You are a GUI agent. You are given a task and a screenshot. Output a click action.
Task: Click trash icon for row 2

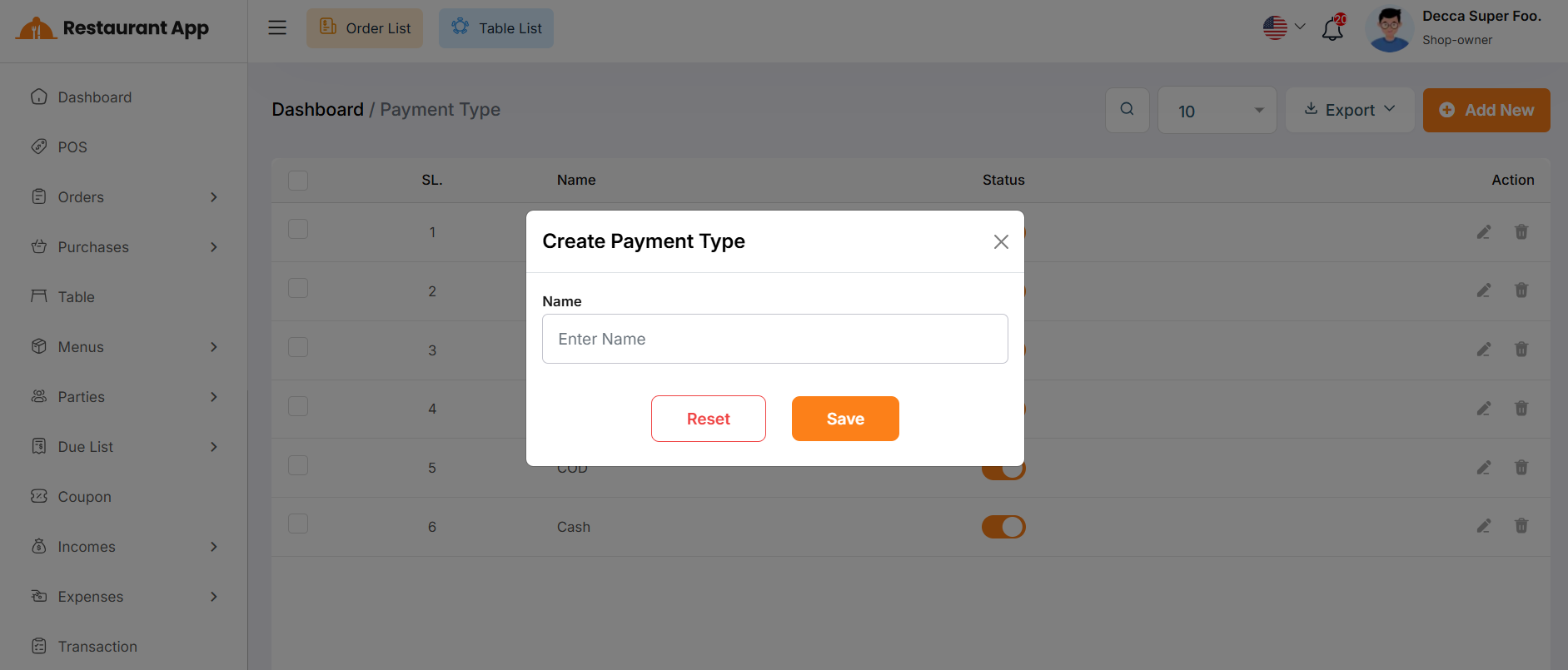(1521, 290)
